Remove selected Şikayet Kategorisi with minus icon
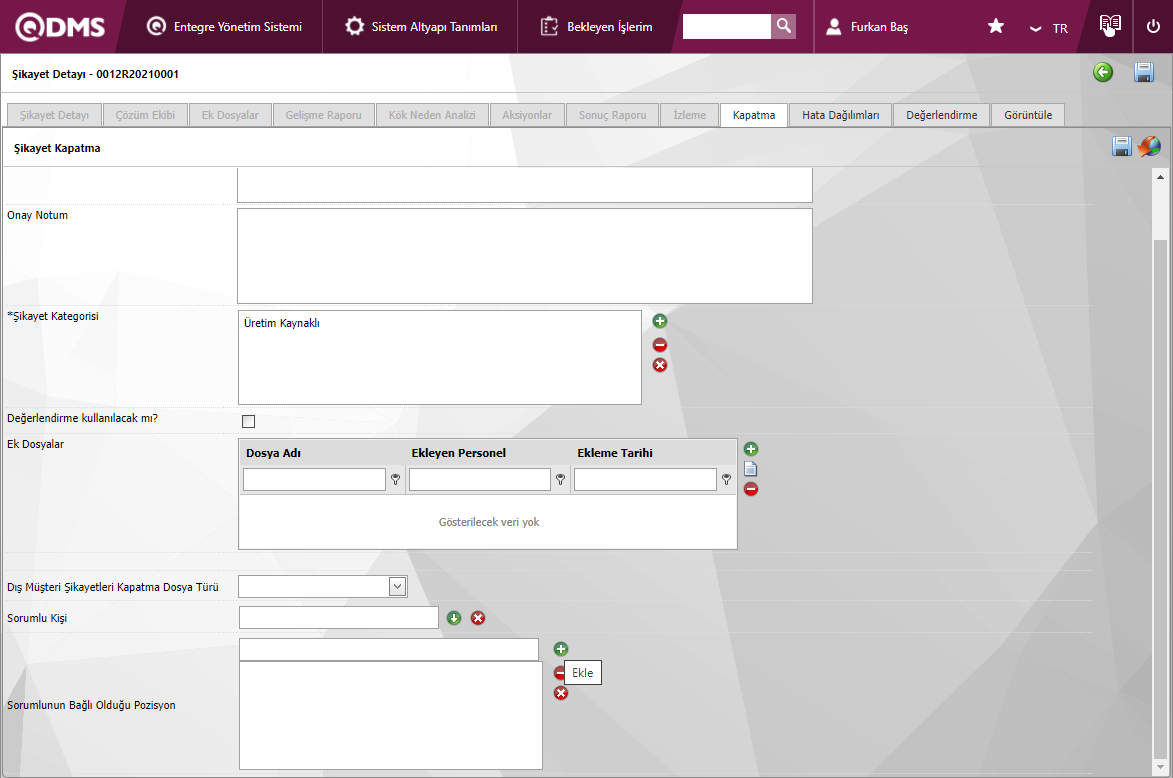 [660, 345]
